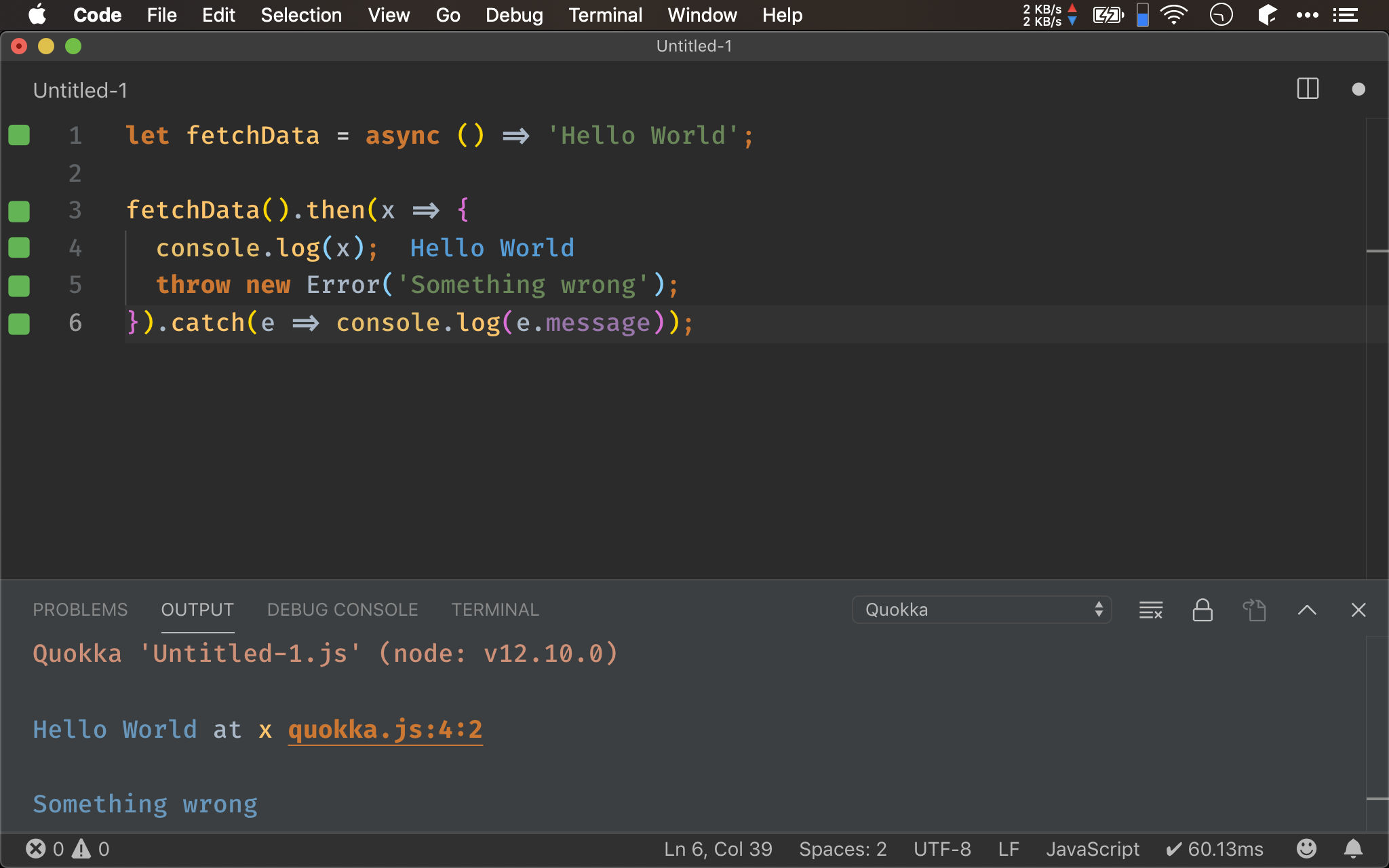This screenshot has width=1389, height=868.
Task: Click the smiley feedback icon
Action: click(x=1306, y=848)
